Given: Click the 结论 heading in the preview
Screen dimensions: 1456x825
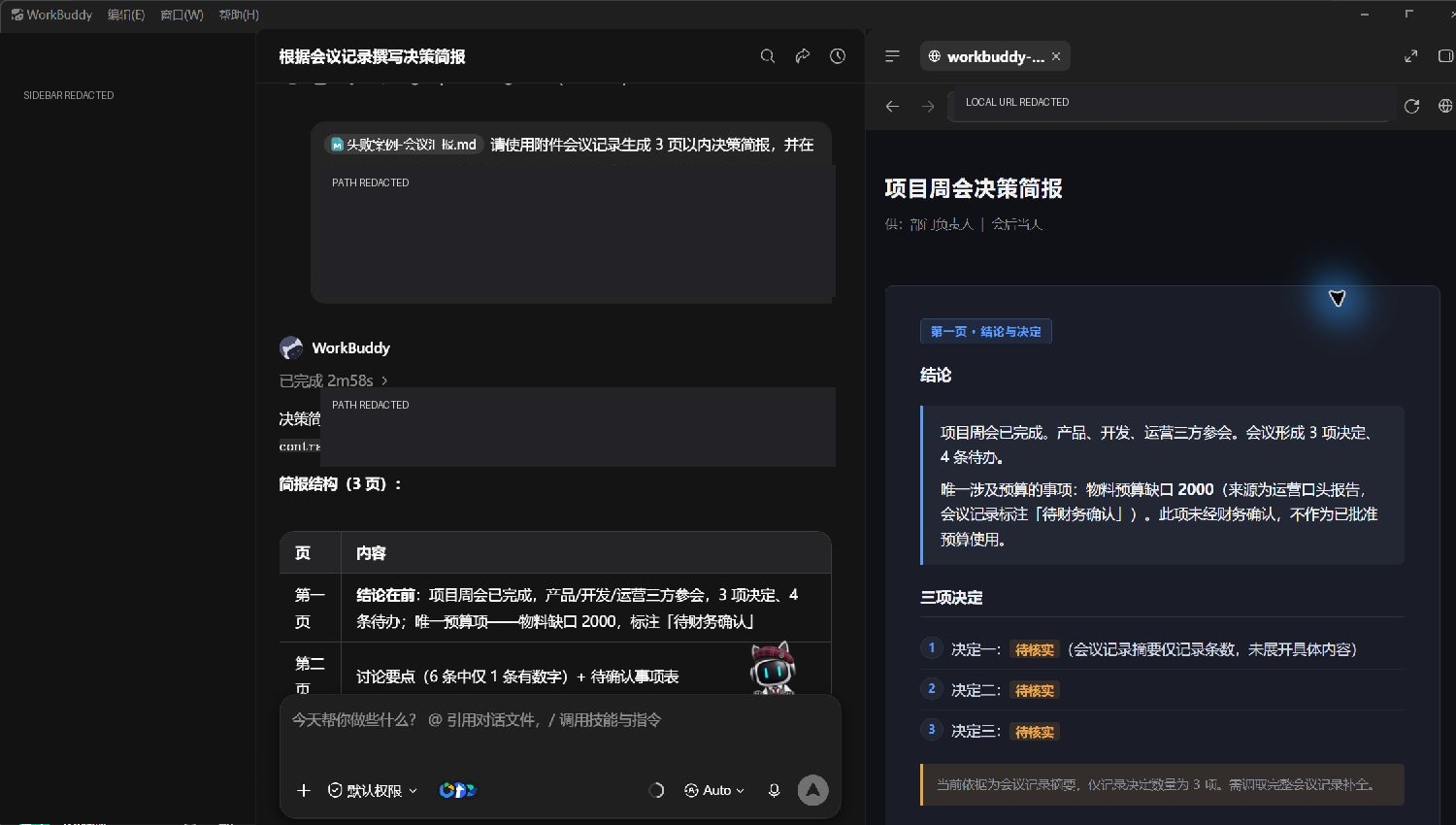Looking at the screenshot, I should point(936,375).
